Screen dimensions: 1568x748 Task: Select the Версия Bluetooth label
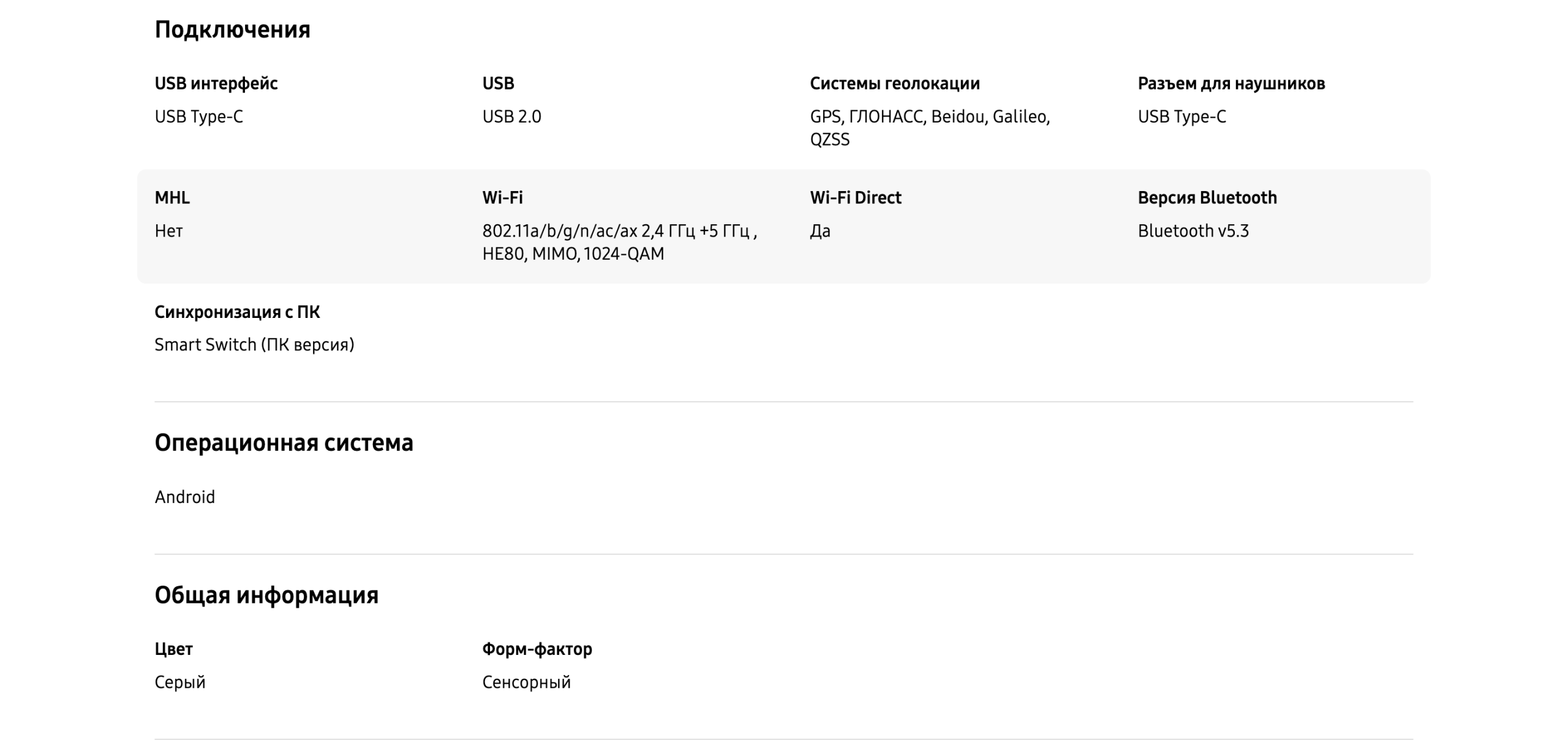pos(1207,197)
